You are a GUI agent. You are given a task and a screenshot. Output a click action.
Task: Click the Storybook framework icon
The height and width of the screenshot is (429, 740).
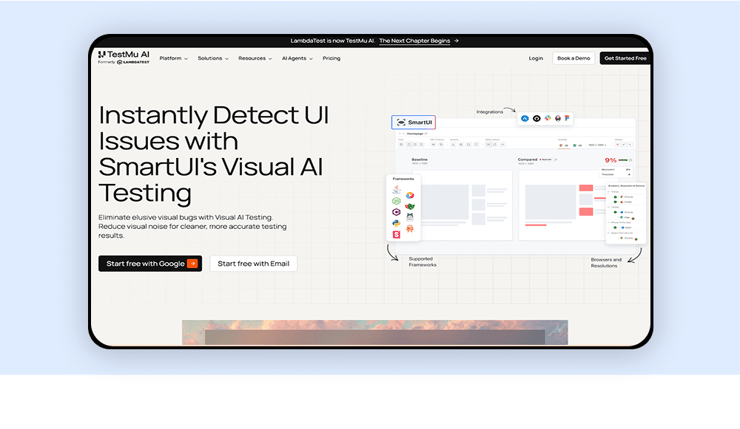(397, 234)
